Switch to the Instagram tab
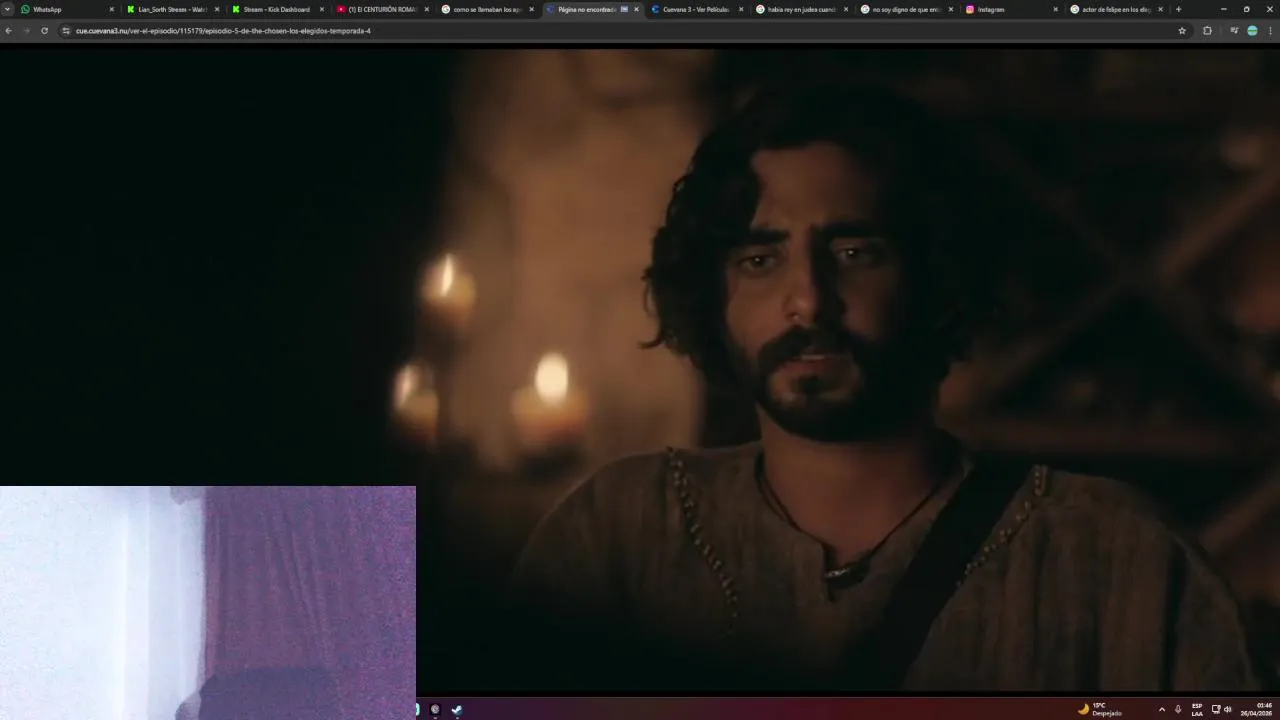 1010,9
